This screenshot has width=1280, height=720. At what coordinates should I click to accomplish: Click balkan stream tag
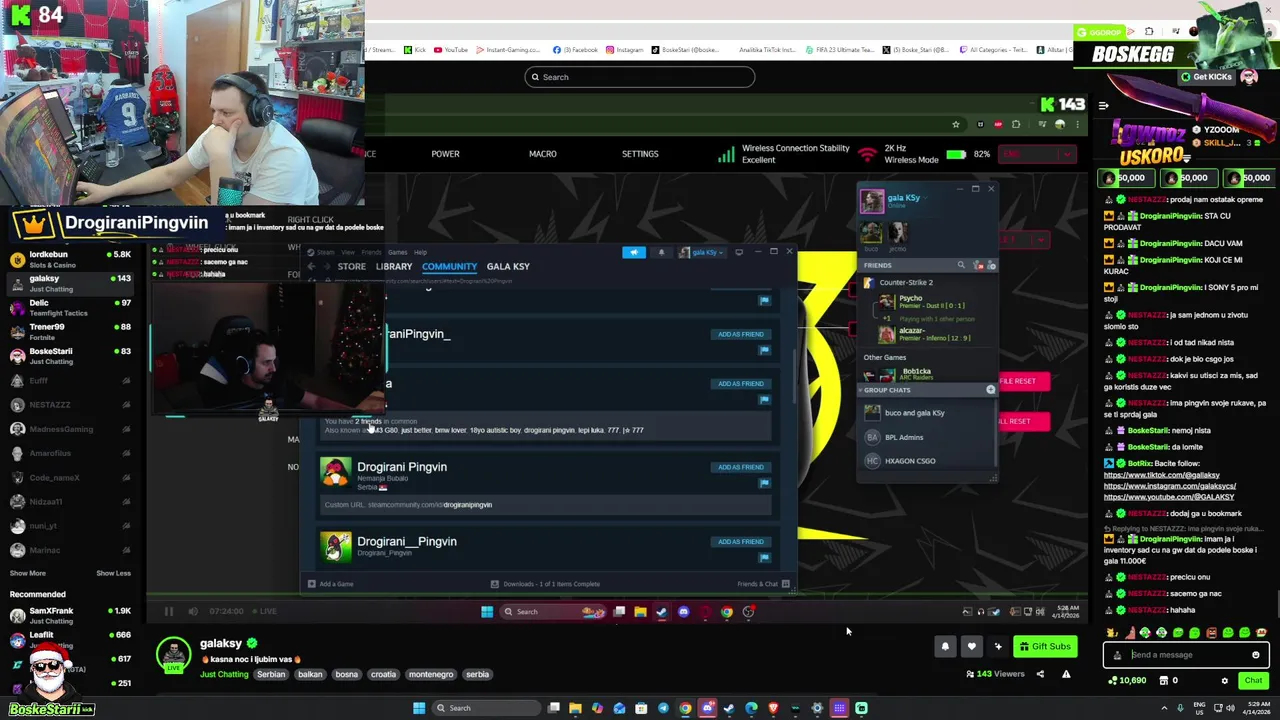[x=310, y=674]
